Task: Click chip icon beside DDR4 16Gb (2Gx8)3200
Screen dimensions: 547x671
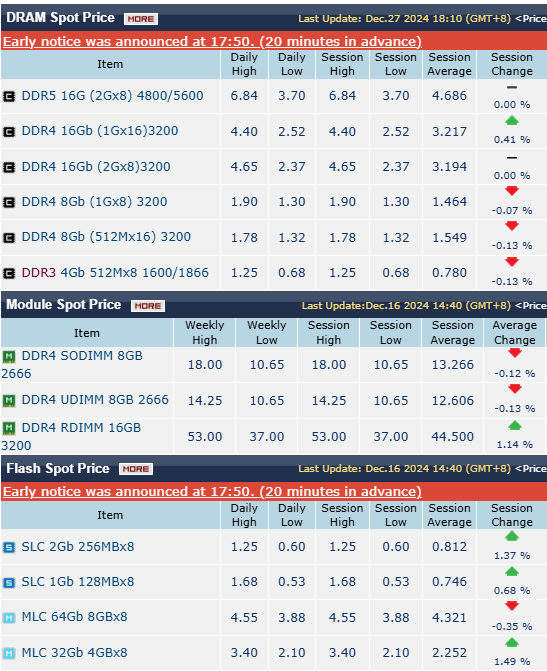Action: coord(9,167)
